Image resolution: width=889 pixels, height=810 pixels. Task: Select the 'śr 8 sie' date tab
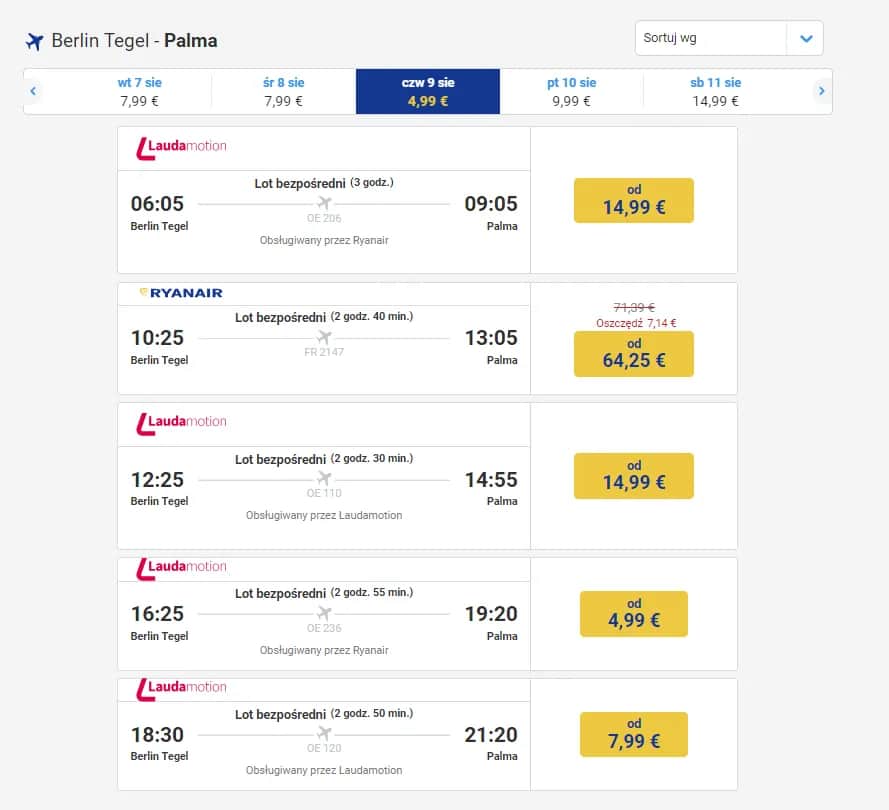(284, 91)
